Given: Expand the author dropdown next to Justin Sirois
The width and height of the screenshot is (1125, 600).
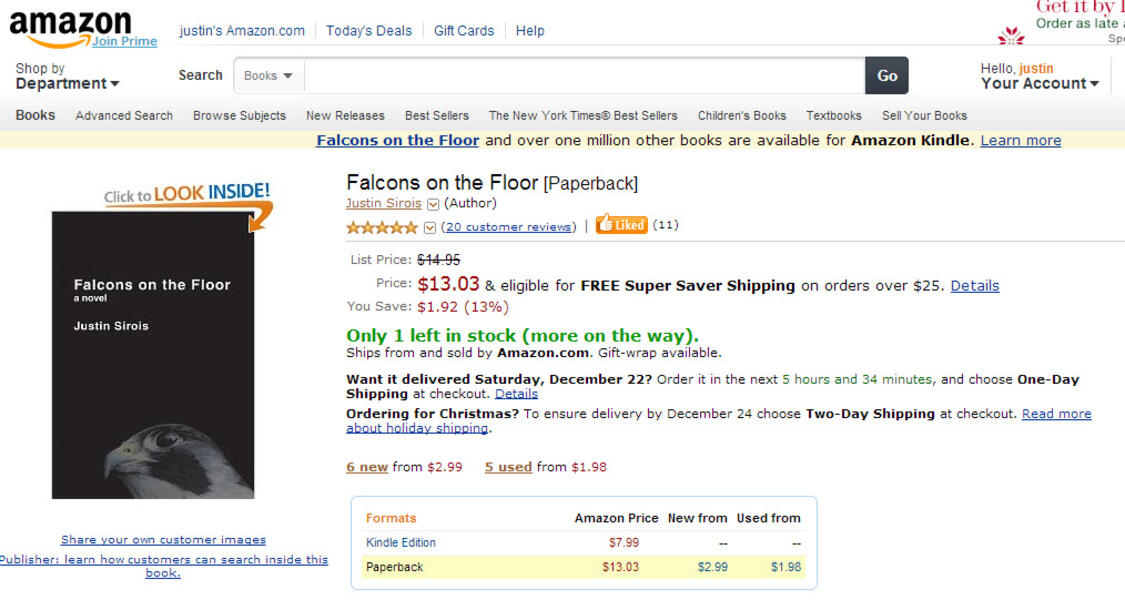Looking at the screenshot, I should pyautogui.click(x=433, y=205).
